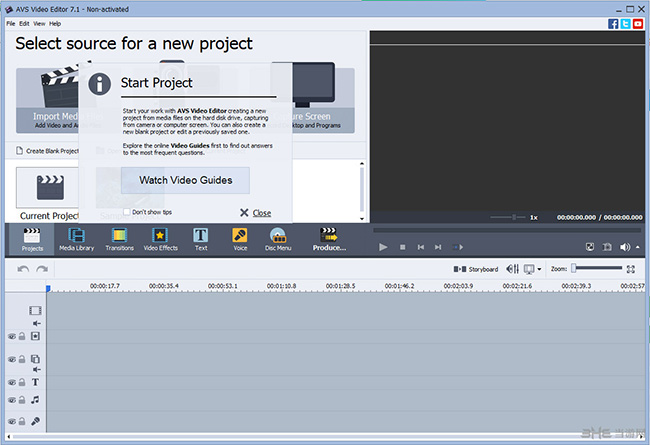Open the YouTube link icon
The image size is (650, 445).
[x=638, y=24]
